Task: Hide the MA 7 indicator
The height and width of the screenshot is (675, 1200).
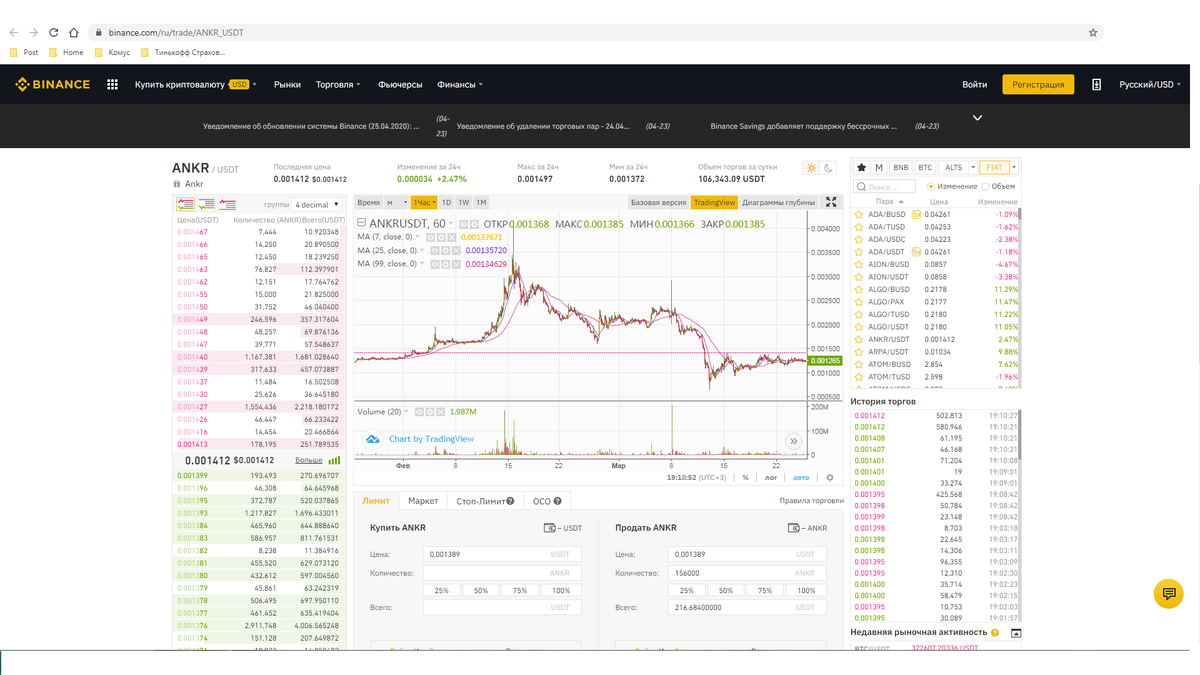Action: point(431,237)
